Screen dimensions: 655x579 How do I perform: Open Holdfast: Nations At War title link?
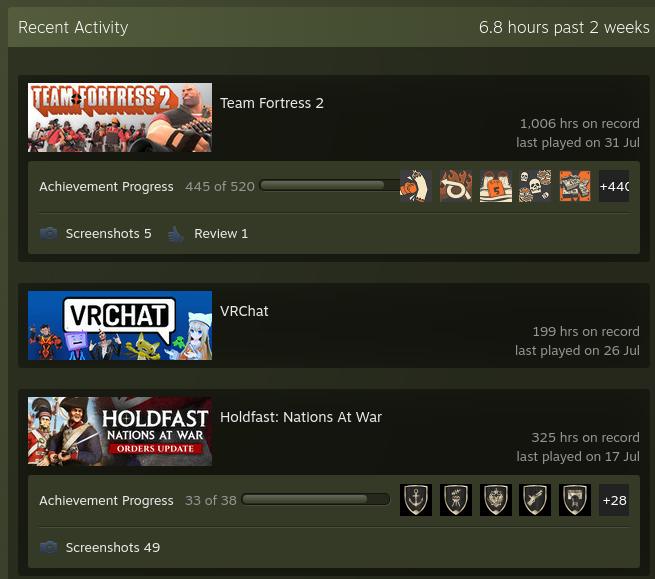tap(301, 417)
